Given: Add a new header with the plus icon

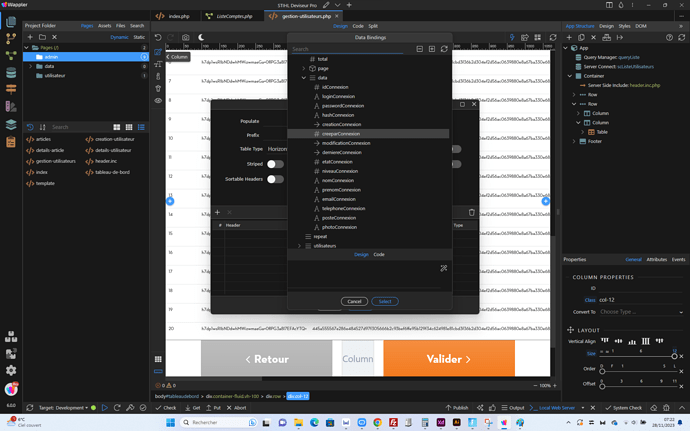Looking at the screenshot, I should tap(217, 212).
